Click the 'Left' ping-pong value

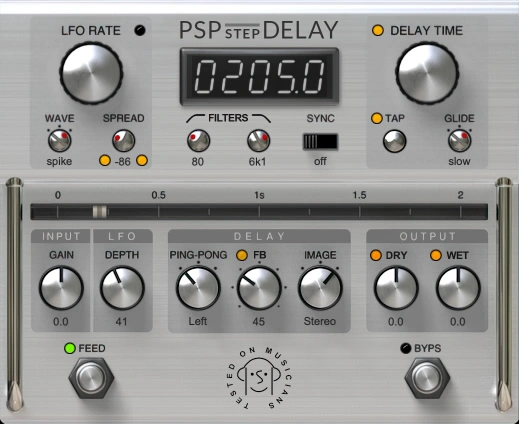click(x=198, y=321)
